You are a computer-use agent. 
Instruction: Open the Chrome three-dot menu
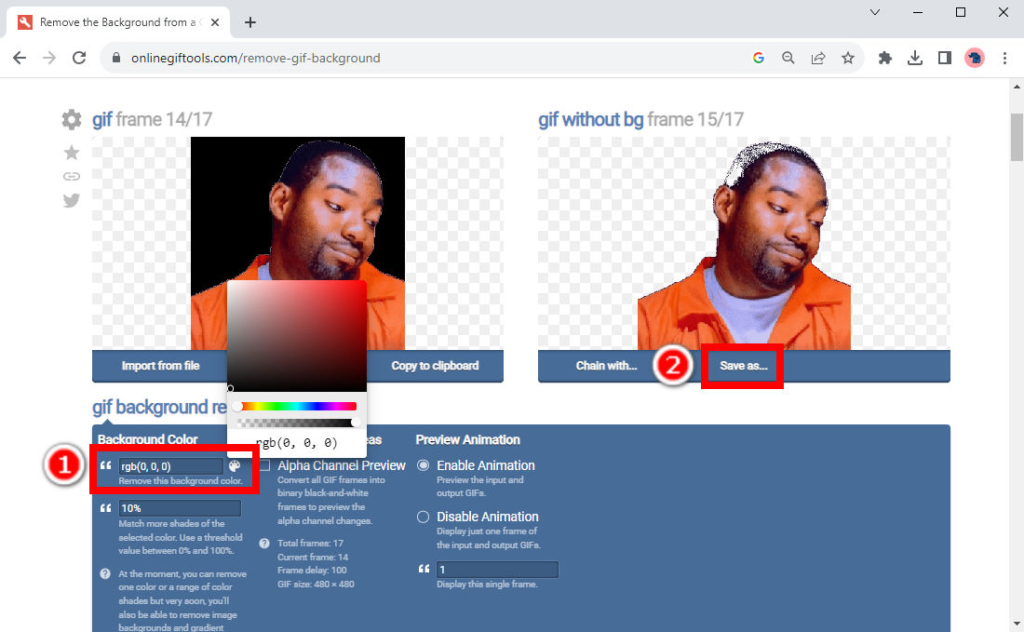click(x=1005, y=58)
